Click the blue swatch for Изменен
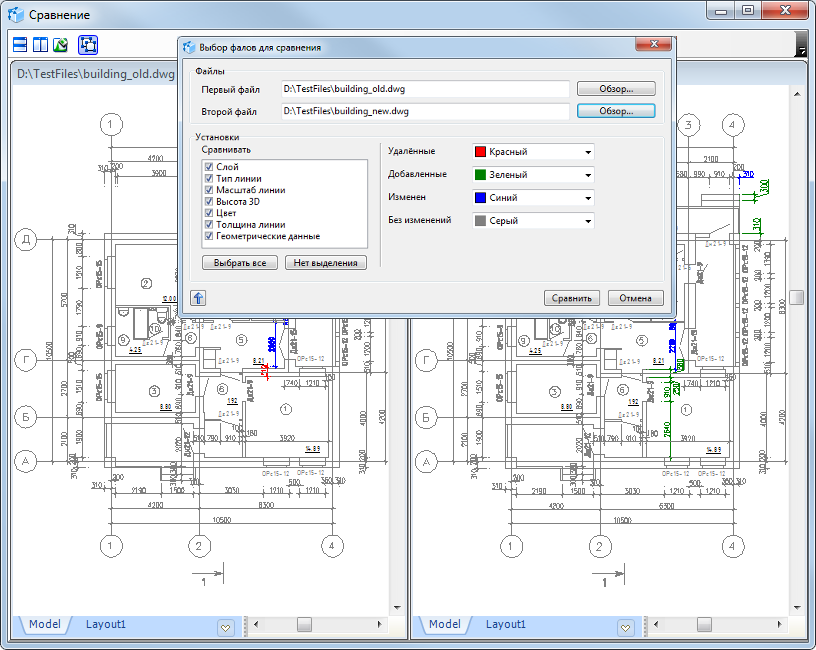Image resolution: width=816 pixels, height=650 pixels. [x=481, y=198]
